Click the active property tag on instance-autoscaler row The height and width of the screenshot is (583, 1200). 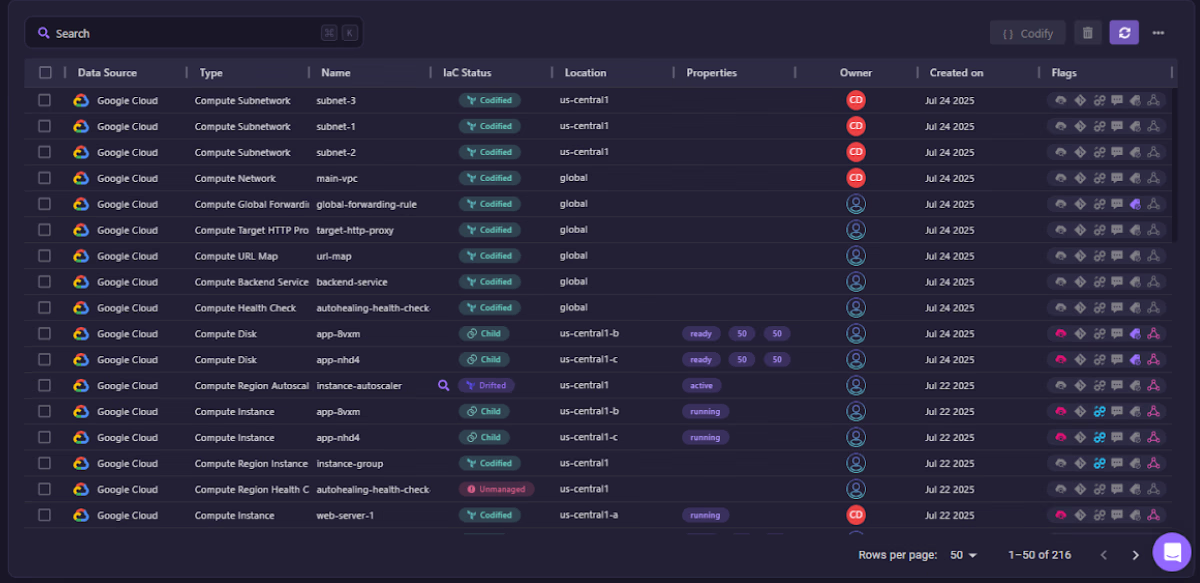[702, 385]
